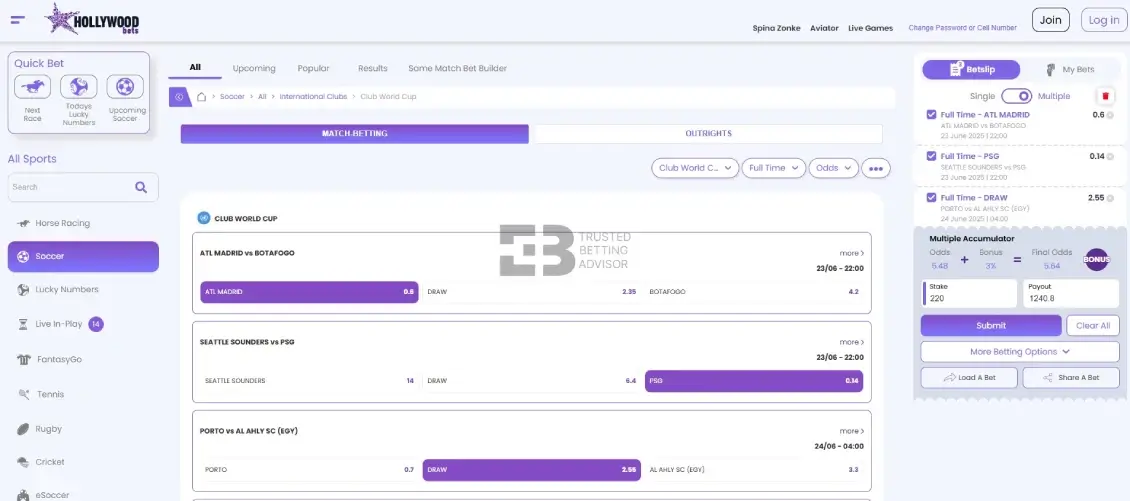
Task: Click the Club World Cup league icon
Action: [x=203, y=218]
